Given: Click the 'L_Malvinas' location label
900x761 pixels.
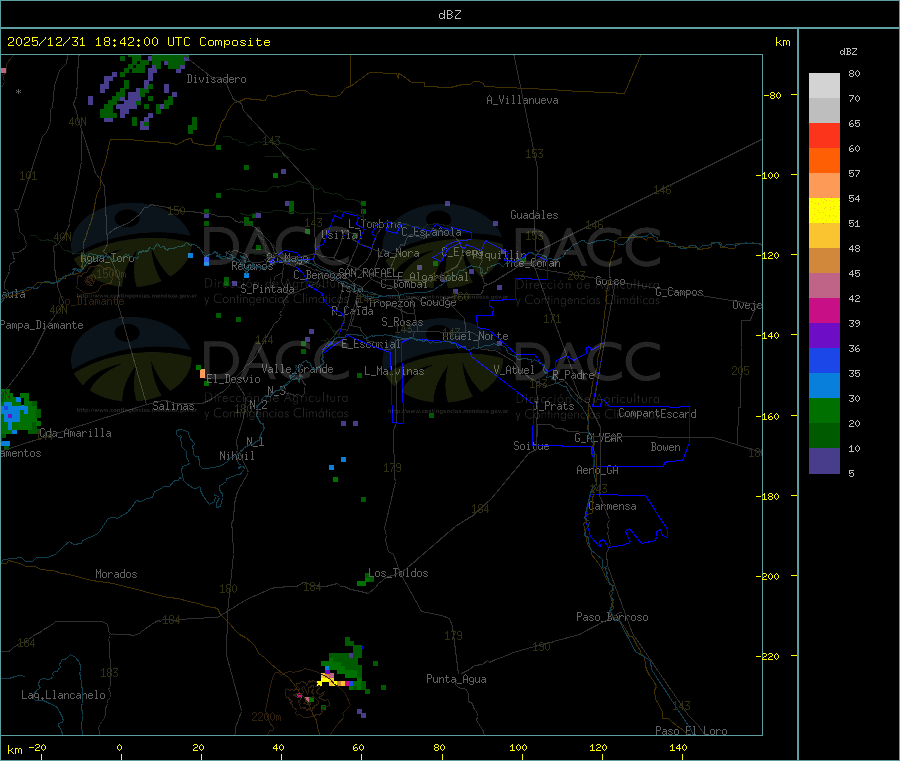Looking at the screenshot, I should 394,371.
